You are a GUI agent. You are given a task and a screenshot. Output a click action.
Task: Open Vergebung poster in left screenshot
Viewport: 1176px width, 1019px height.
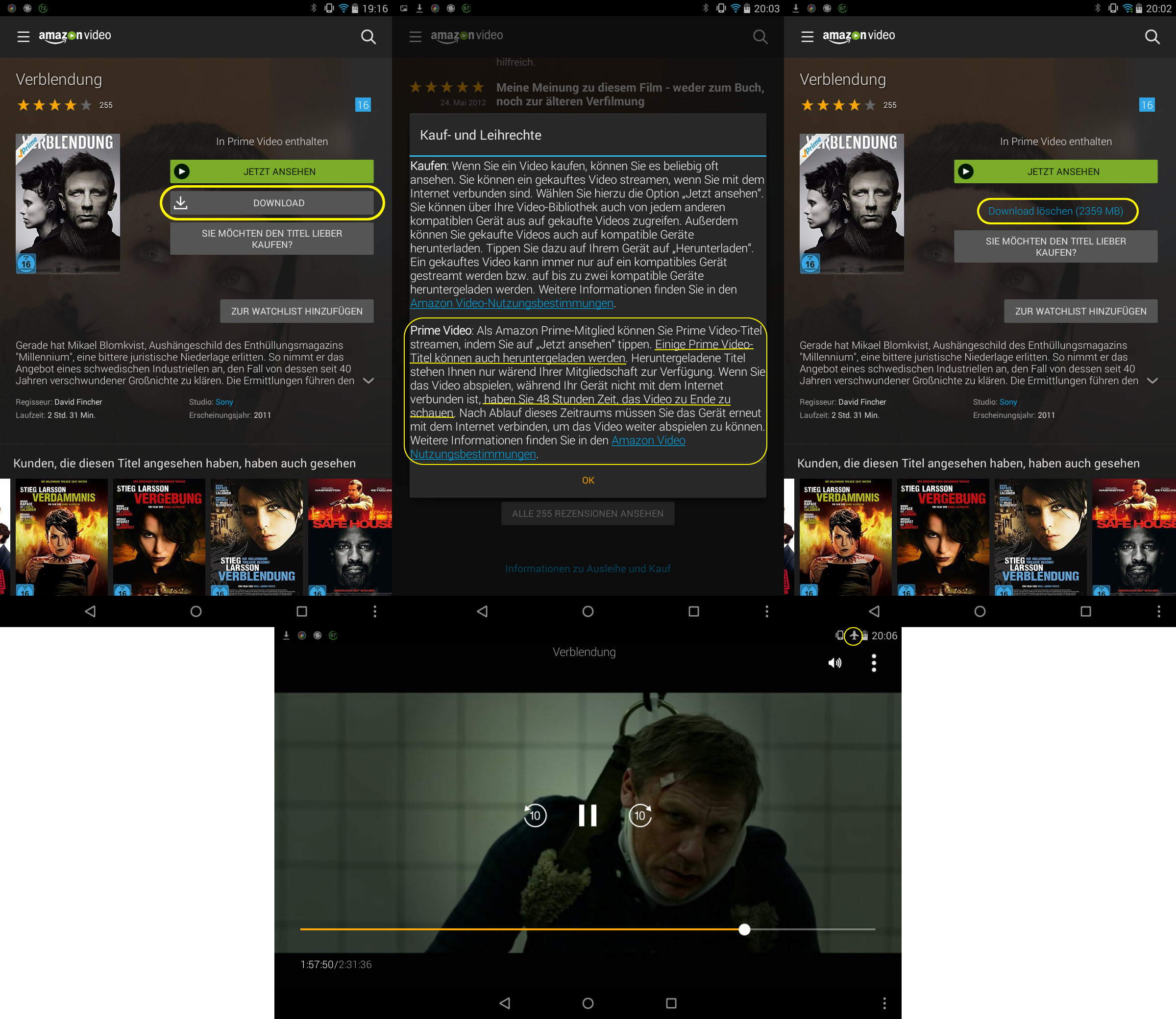click(x=159, y=537)
